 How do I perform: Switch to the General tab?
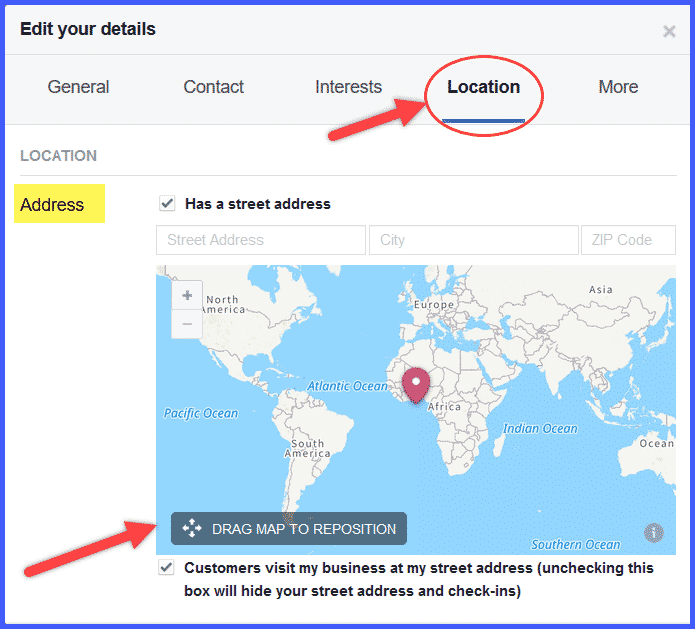point(78,87)
